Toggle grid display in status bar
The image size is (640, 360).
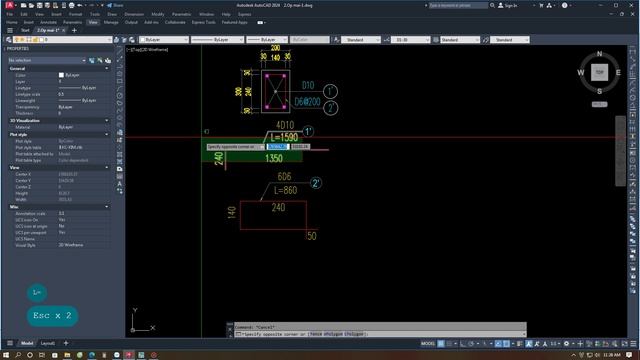click(x=441, y=344)
